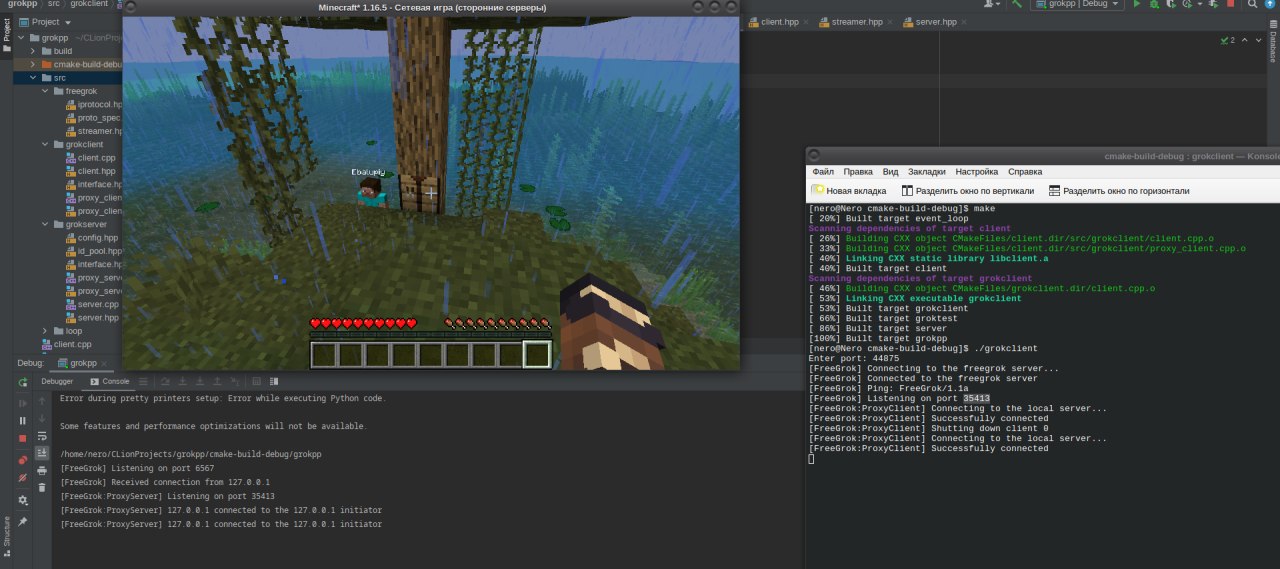Image resolution: width=1280 pixels, height=569 pixels.
Task: Restore debug panel layout icon
Action: click(x=274, y=381)
